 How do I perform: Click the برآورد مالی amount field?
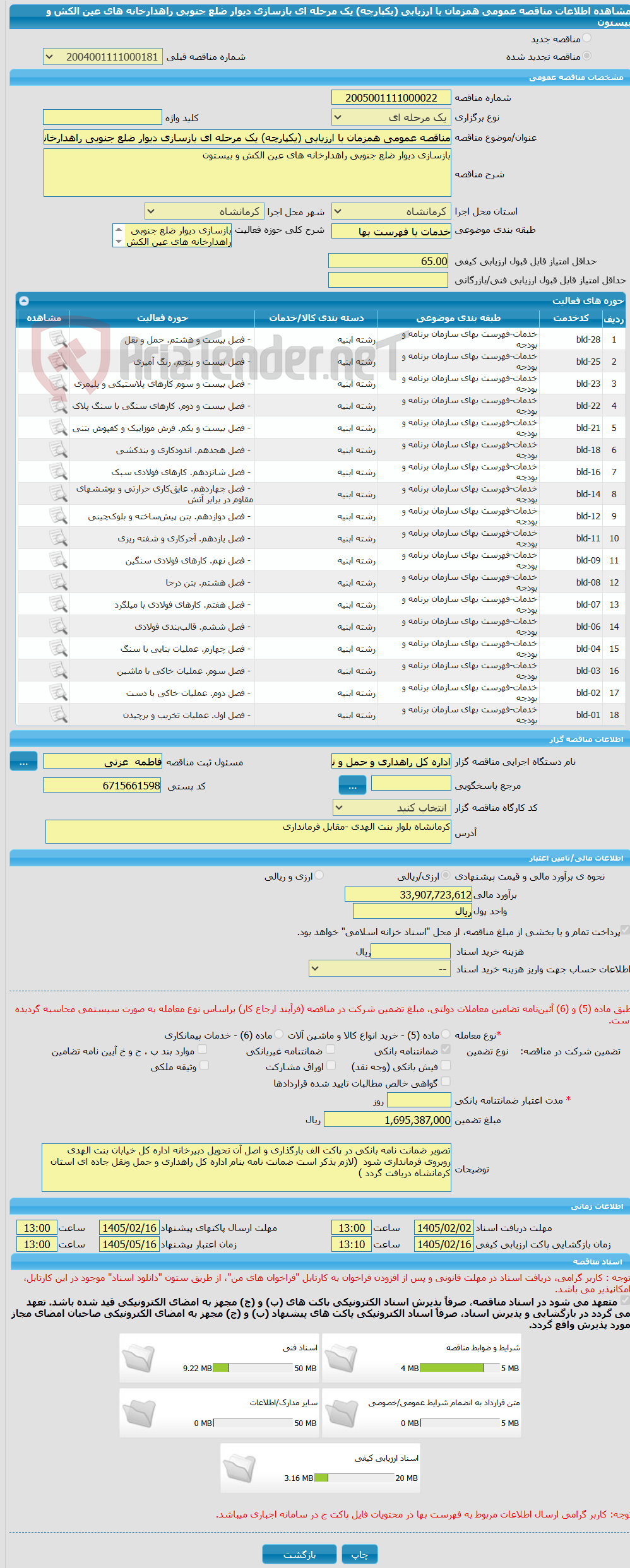tap(408, 894)
